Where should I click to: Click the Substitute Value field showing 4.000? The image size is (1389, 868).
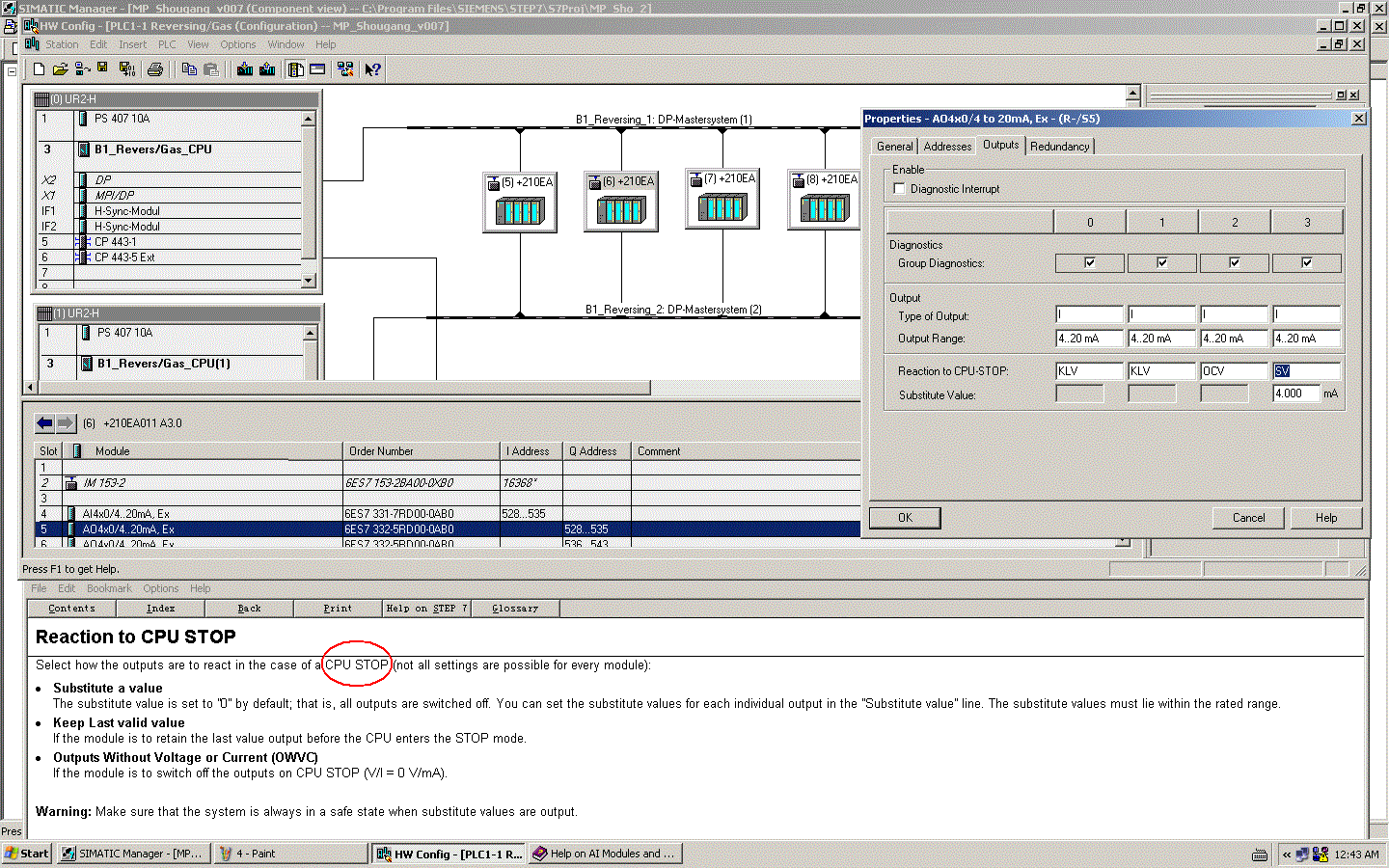click(1296, 393)
